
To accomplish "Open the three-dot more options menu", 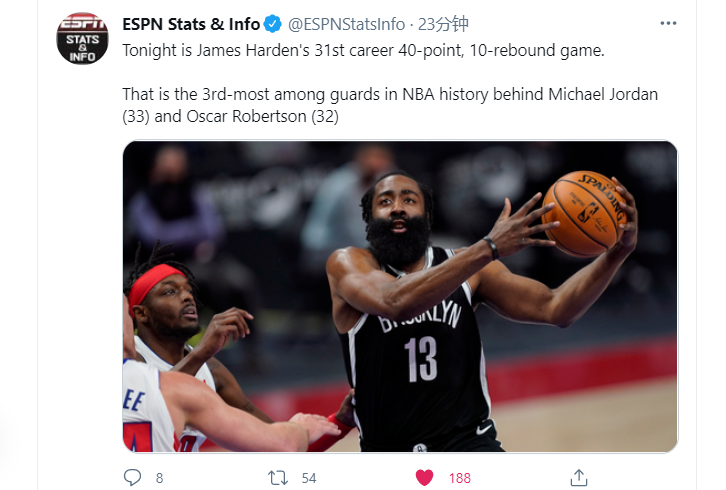I will pyautogui.click(x=668, y=23).
